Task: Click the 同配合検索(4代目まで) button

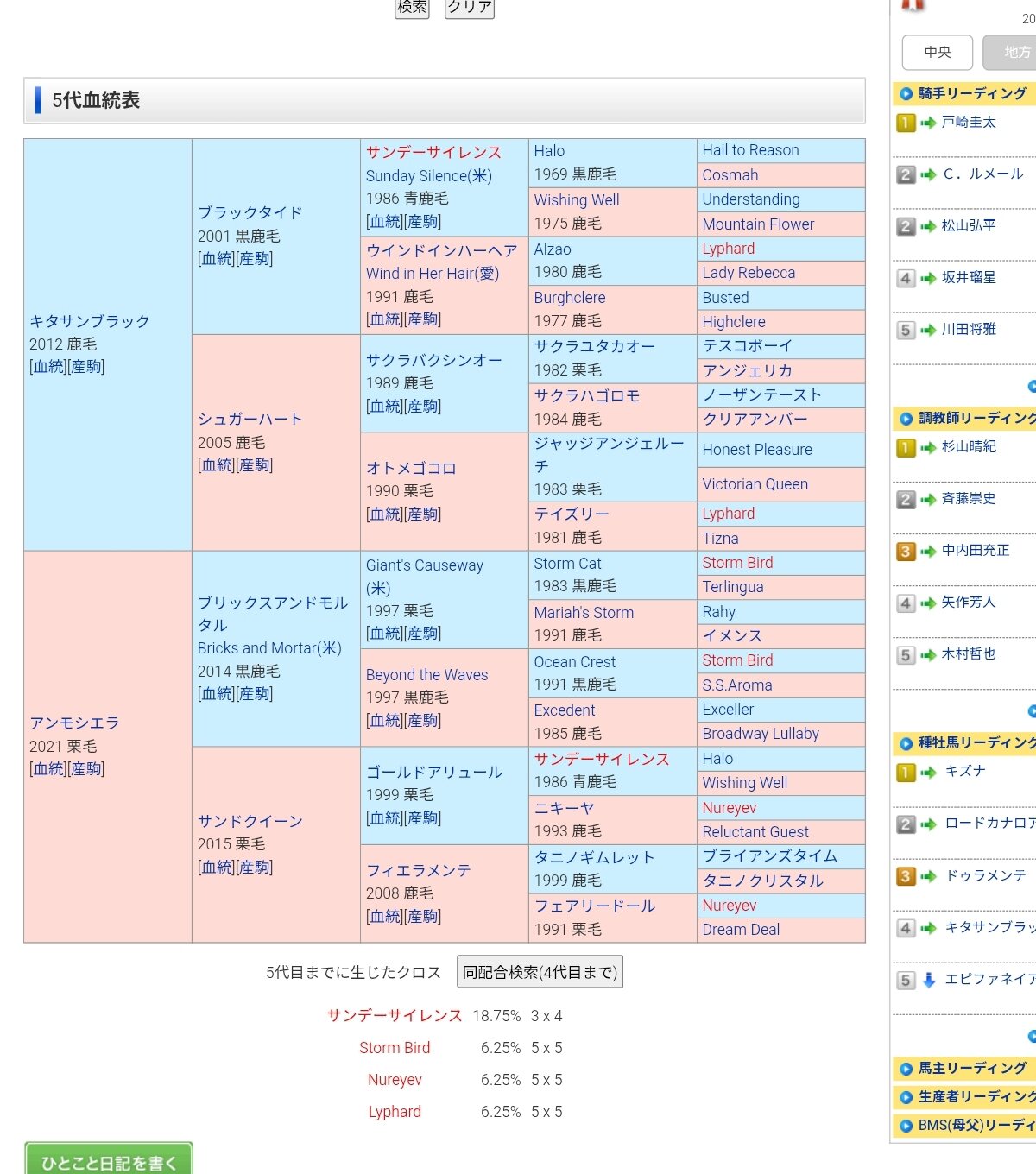Action: (x=540, y=972)
